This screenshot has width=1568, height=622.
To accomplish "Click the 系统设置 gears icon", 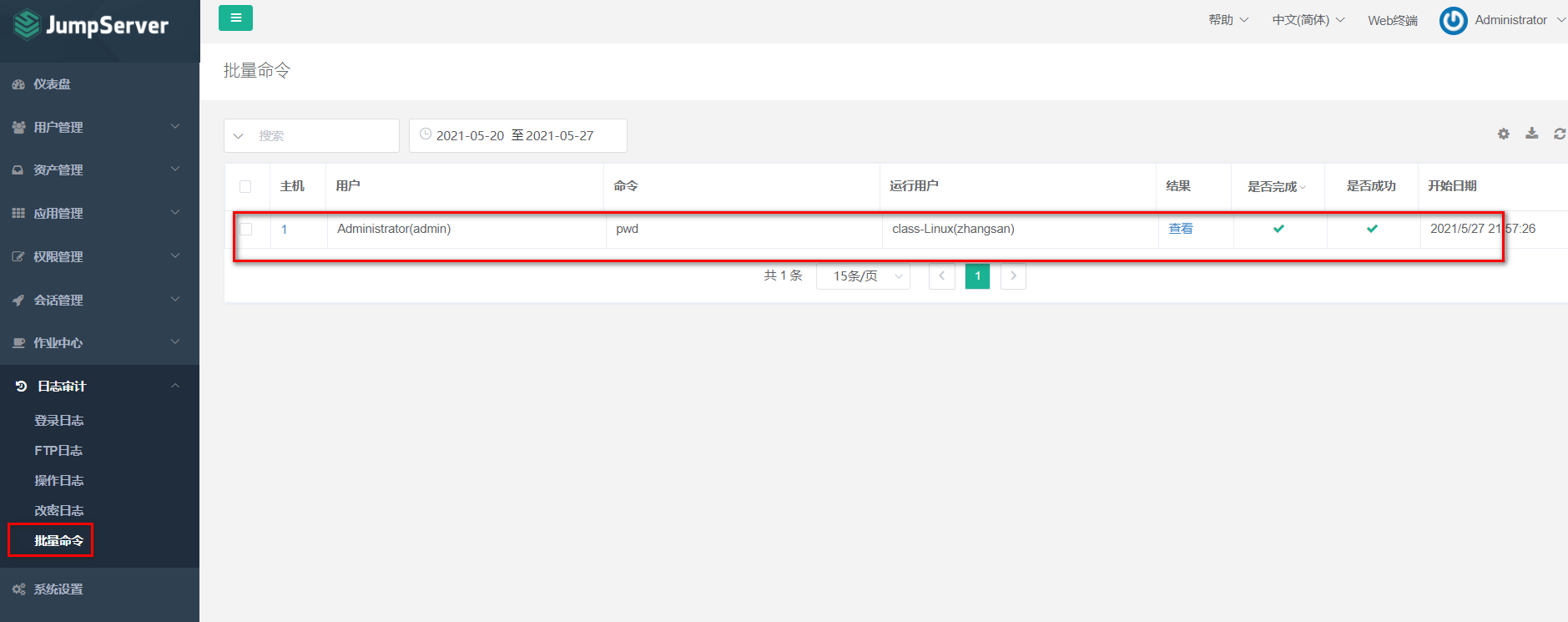I will pos(18,589).
